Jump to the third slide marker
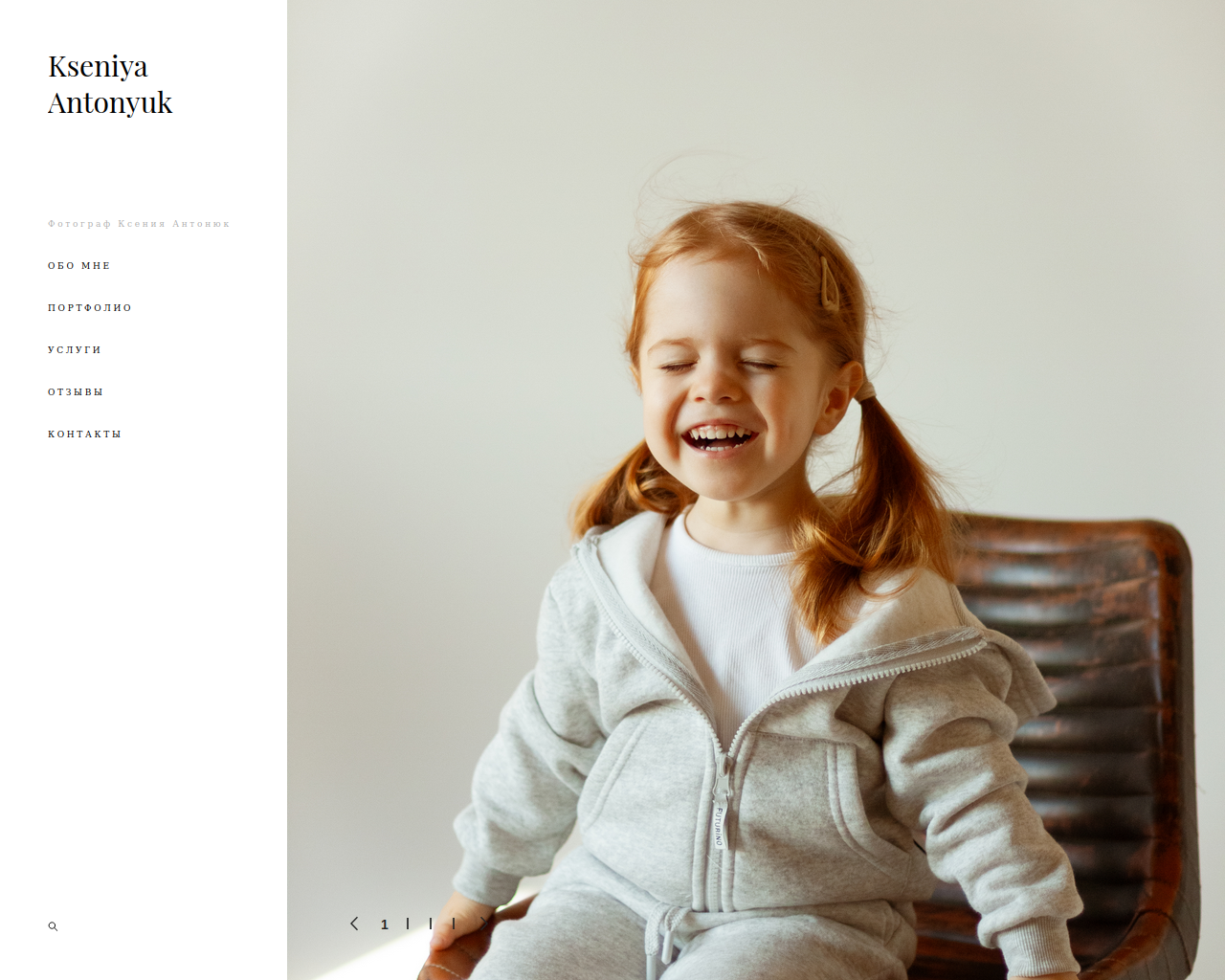The image size is (1225, 980). [x=431, y=924]
